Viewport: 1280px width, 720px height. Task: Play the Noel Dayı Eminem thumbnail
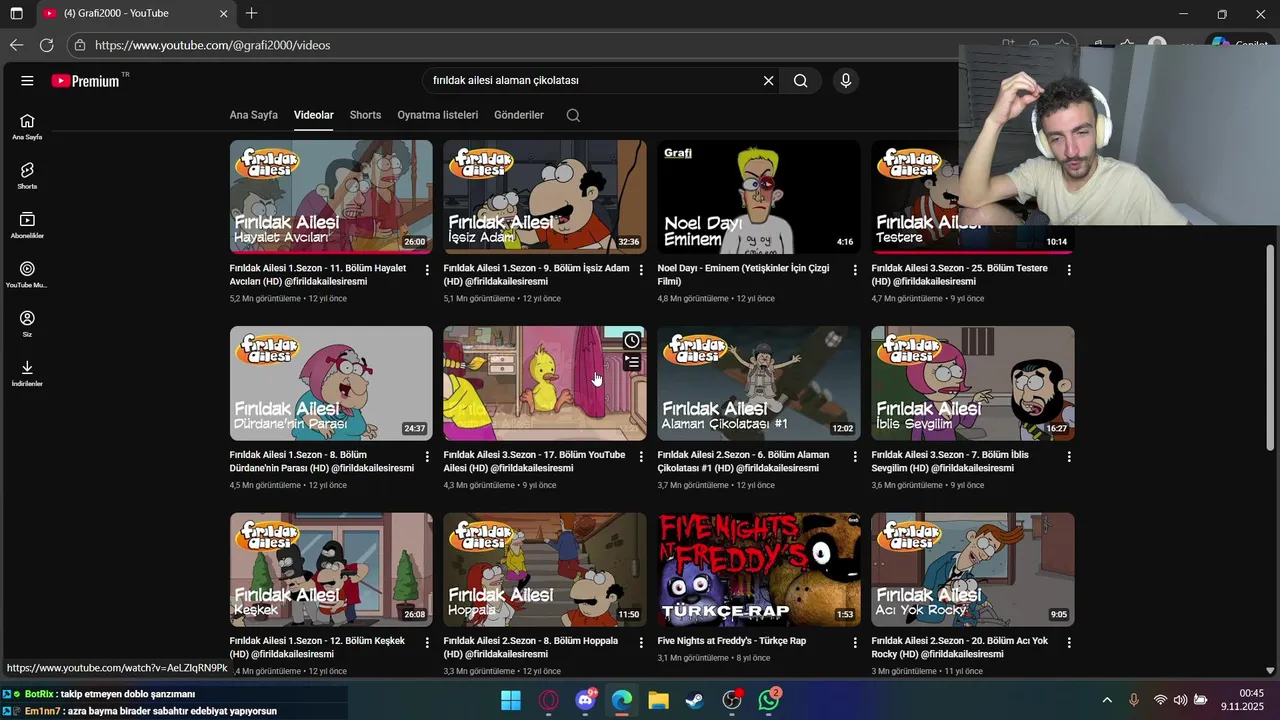[759, 197]
